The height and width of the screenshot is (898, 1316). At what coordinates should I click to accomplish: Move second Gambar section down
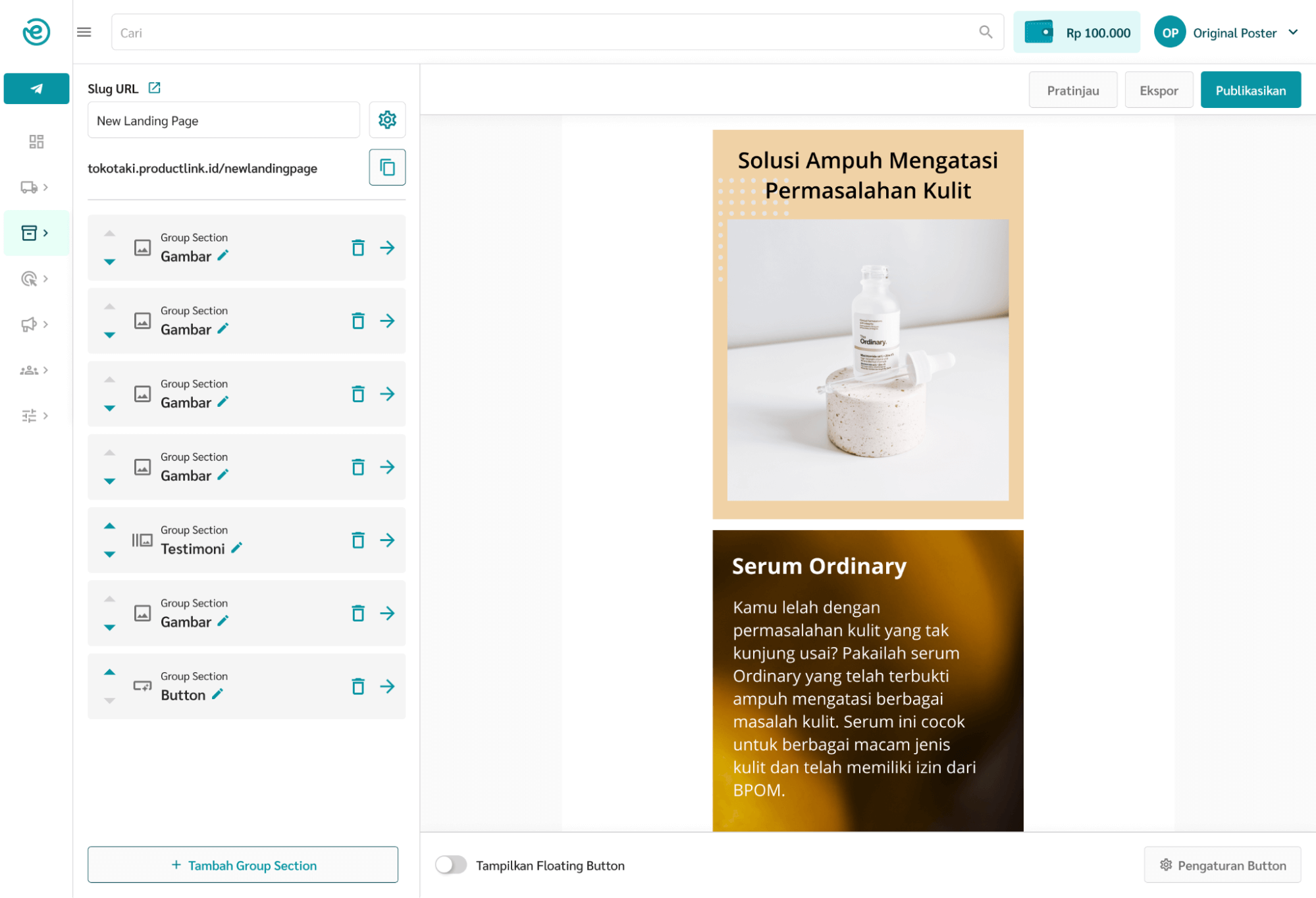pyautogui.click(x=110, y=334)
